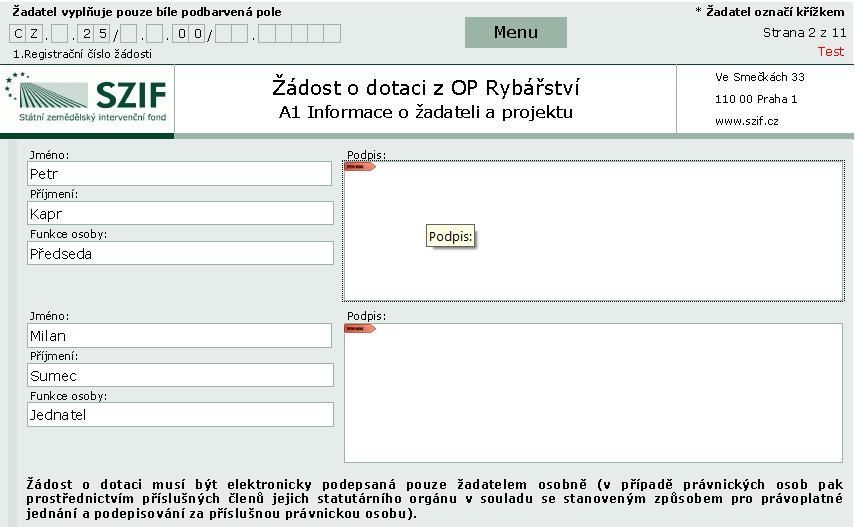Click the registration number box containing C

pos(18,34)
